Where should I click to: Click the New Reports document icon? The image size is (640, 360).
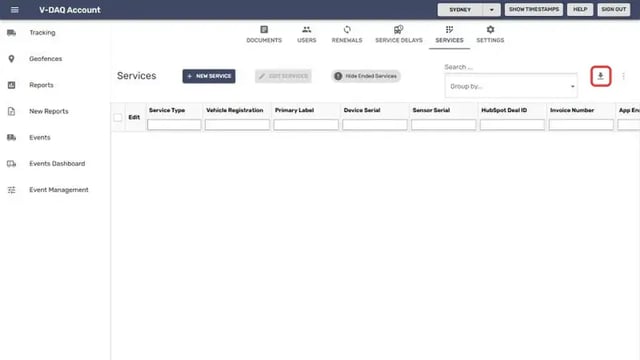coord(11,111)
